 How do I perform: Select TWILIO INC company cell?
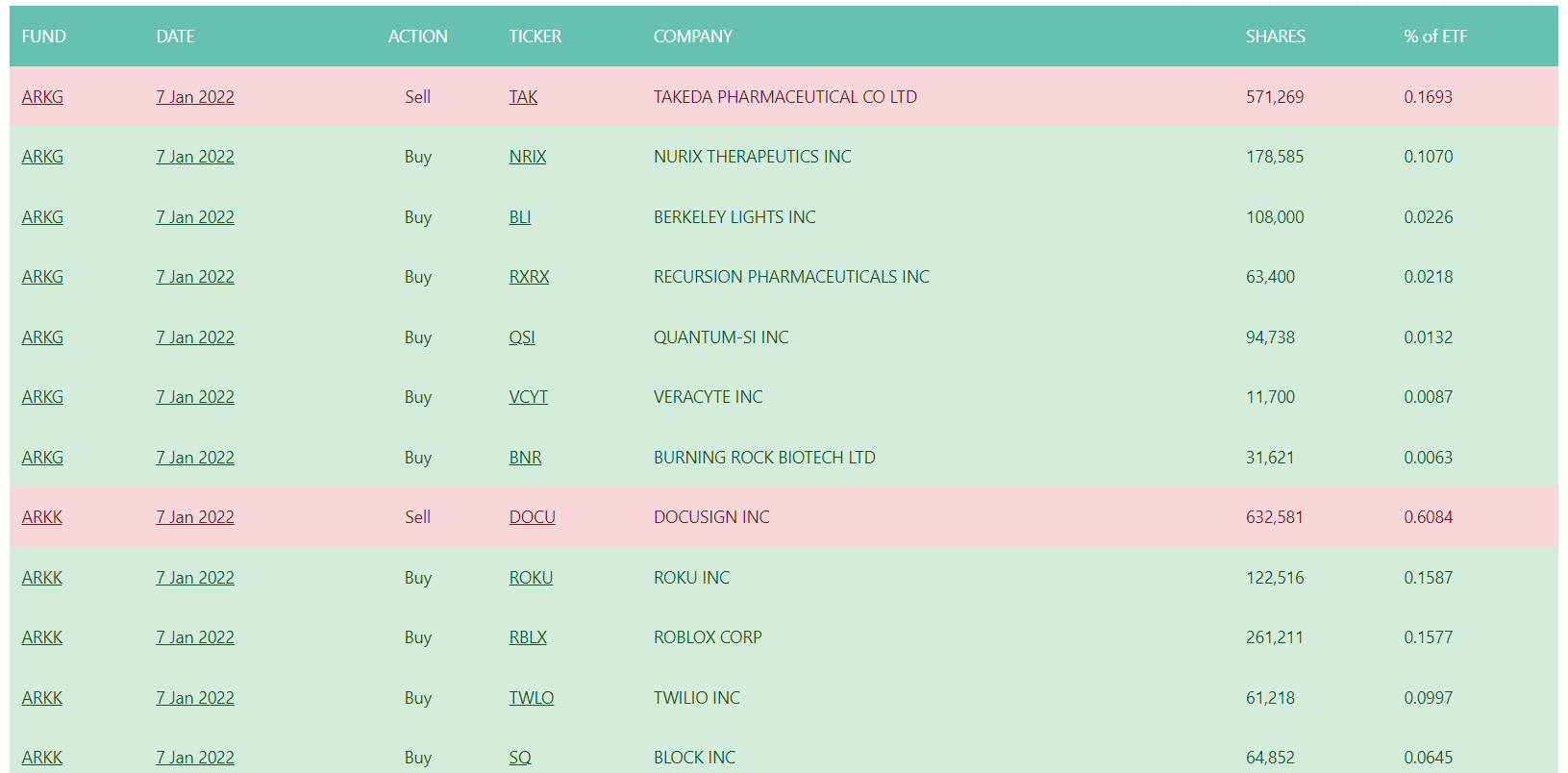[x=697, y=698]
